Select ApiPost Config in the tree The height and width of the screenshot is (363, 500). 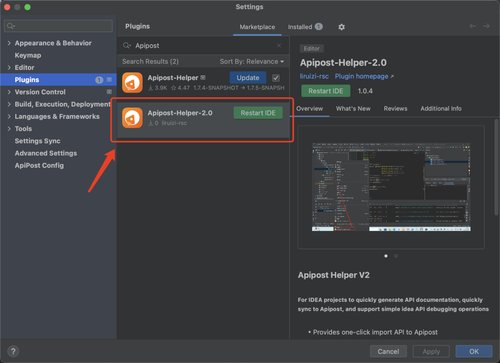tap(39, 165)
